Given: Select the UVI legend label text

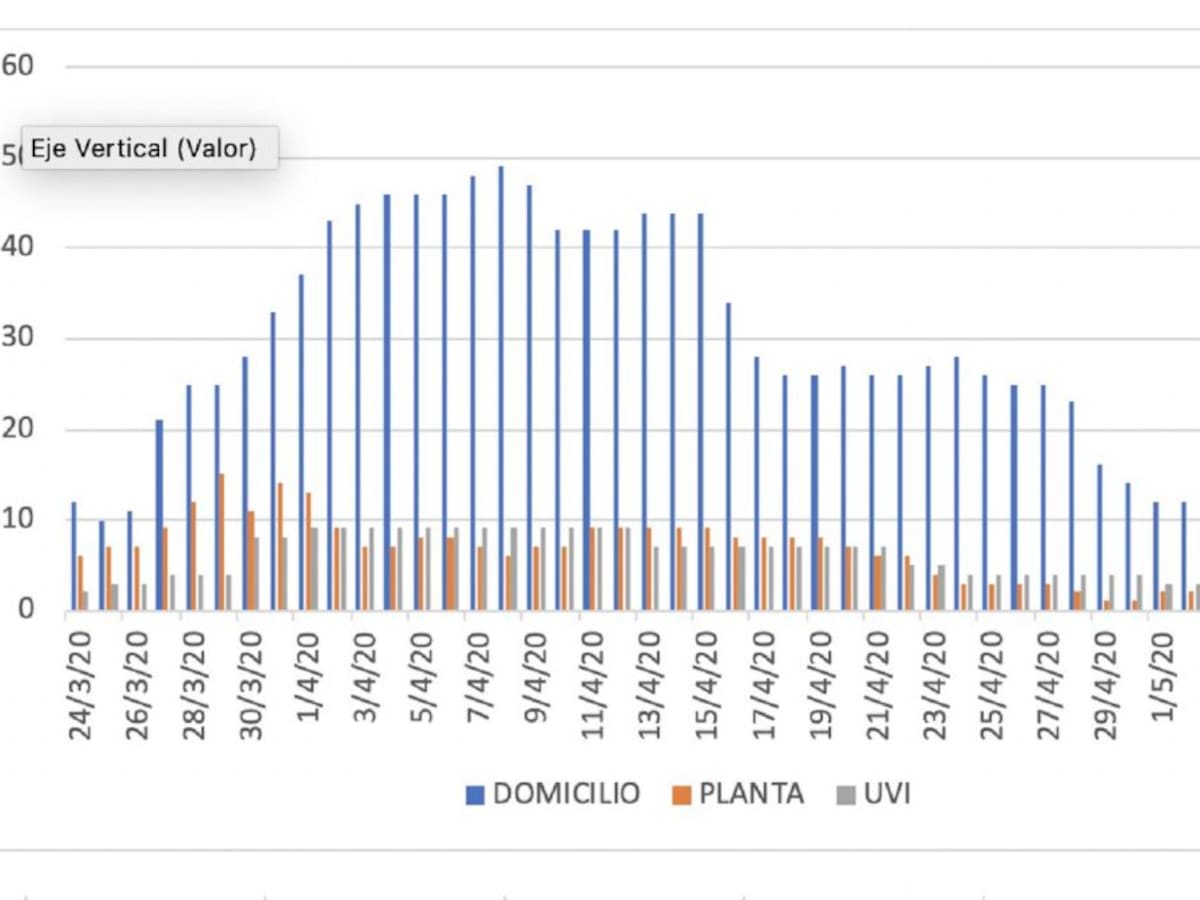Looking at the screenshot, I should pos(887,794).
